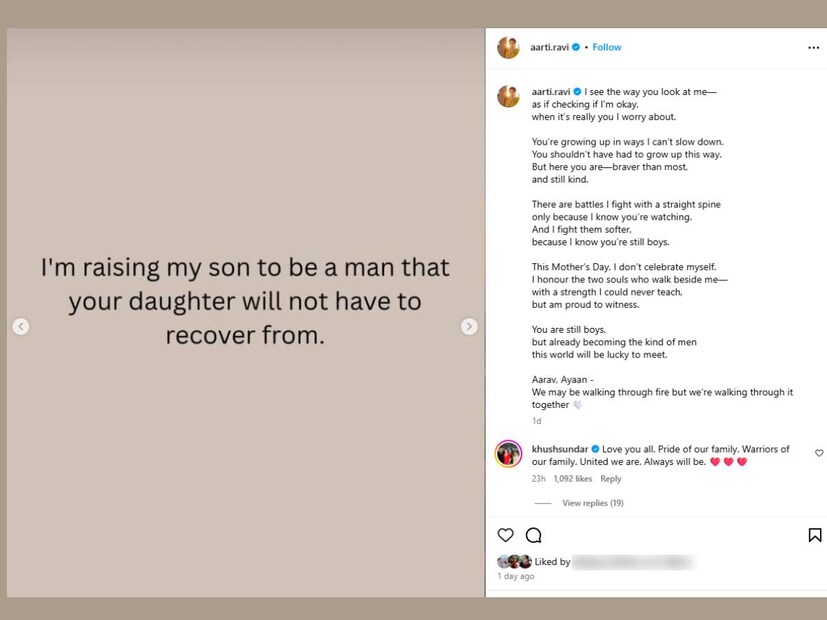
Task: View the 1,092 likes on comment
Action: pyautogui.click(x=573, y=479)
